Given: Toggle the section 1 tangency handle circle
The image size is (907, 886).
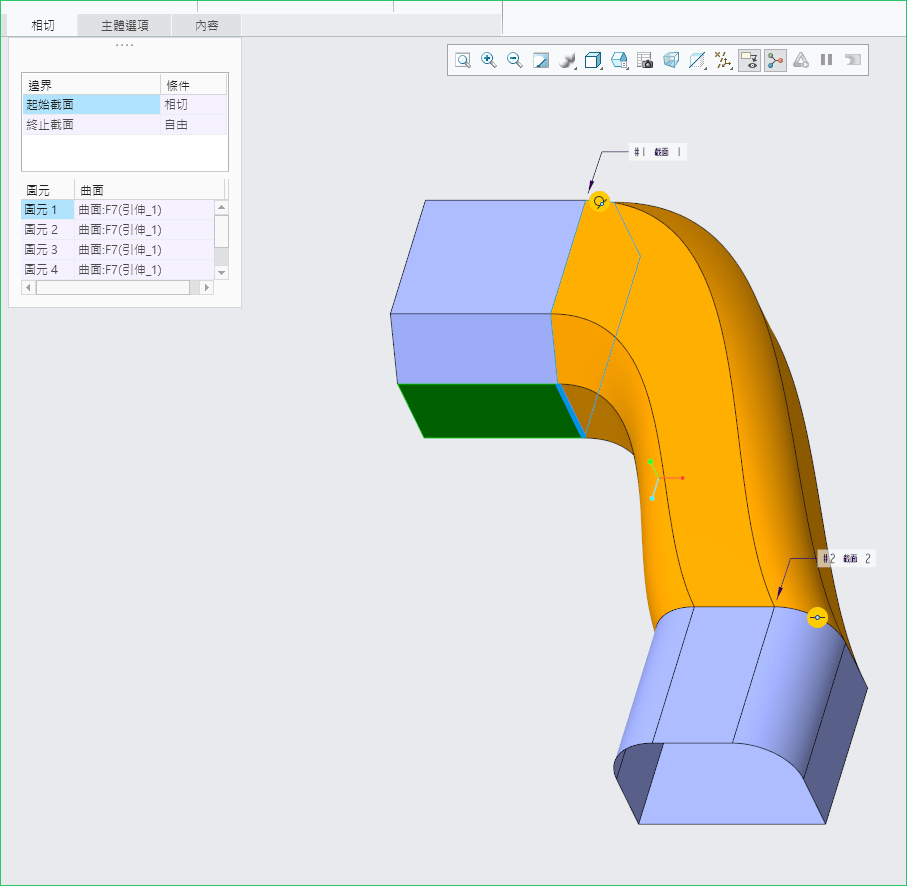Looking at the screenshot, I should 600,202.
